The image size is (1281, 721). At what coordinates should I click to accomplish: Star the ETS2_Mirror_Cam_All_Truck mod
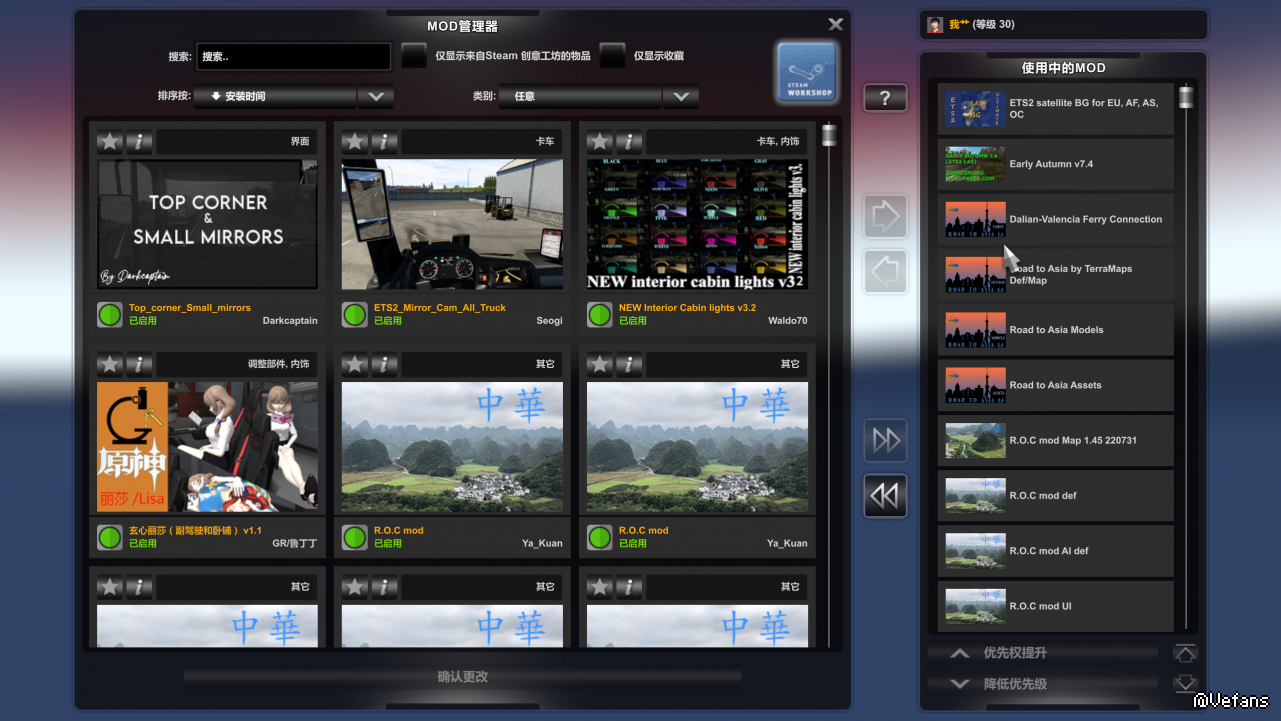(355, 142)
